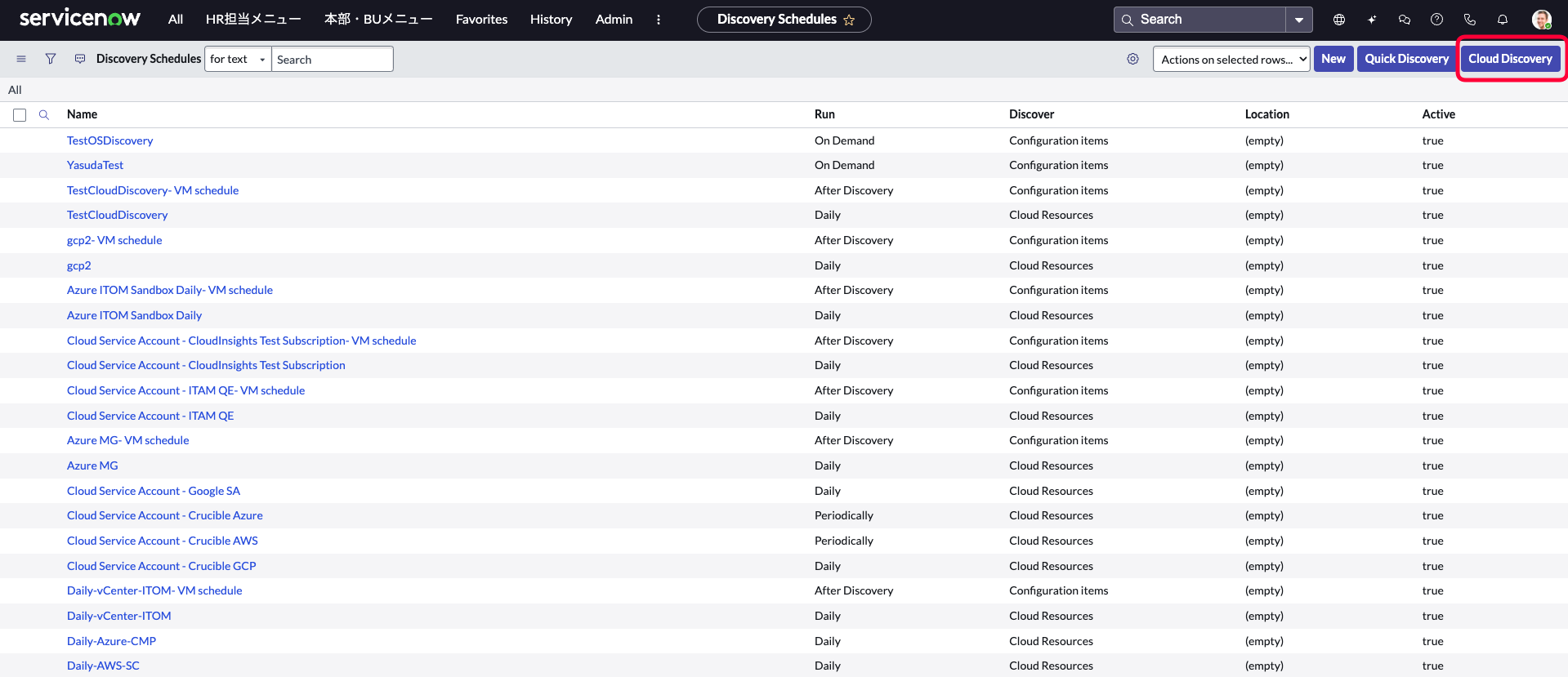The image size is (1568, 677).
Task: Open the list hamburger menu icon
Action: point(21,59)
